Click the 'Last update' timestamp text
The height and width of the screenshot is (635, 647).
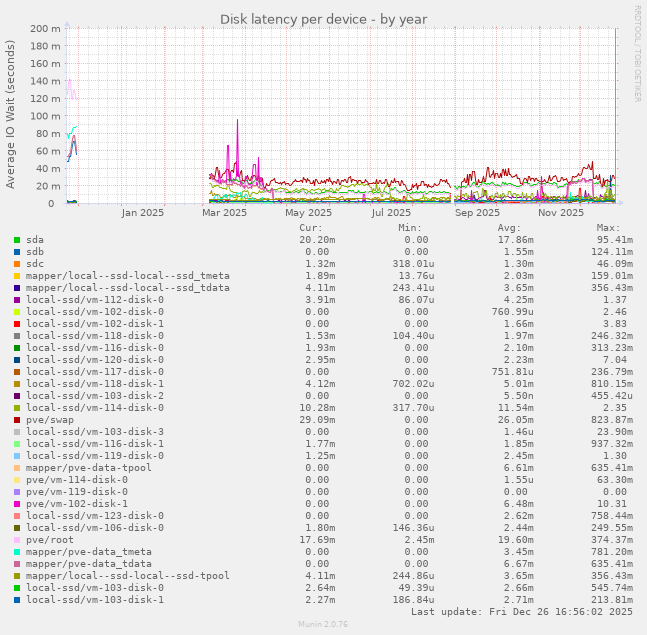pos(522,611)
